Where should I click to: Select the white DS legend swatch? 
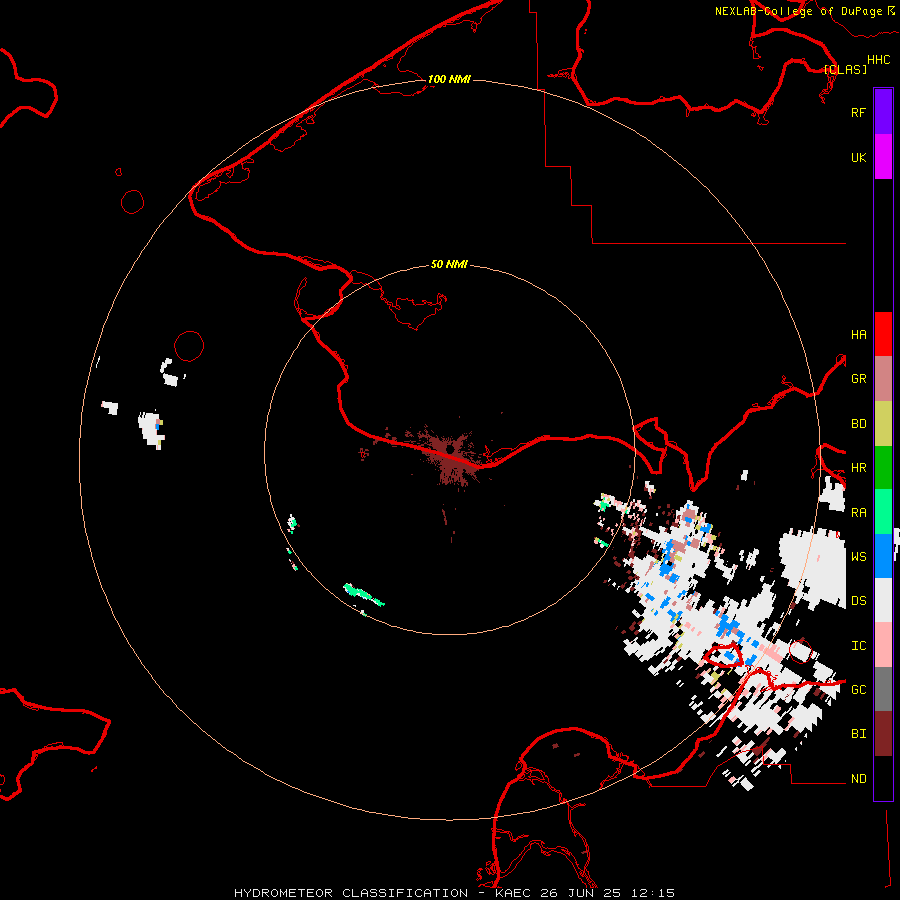coord(883,600)
